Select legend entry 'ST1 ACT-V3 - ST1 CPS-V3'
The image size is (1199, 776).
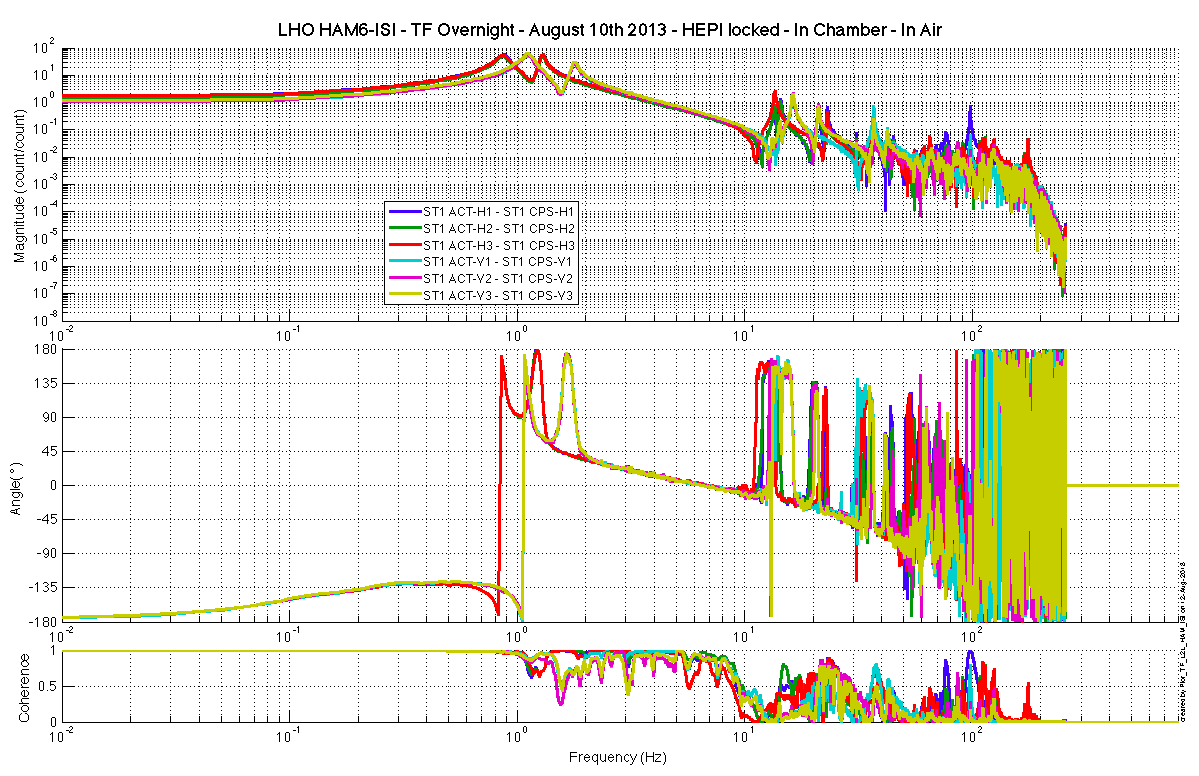(498, 296)
